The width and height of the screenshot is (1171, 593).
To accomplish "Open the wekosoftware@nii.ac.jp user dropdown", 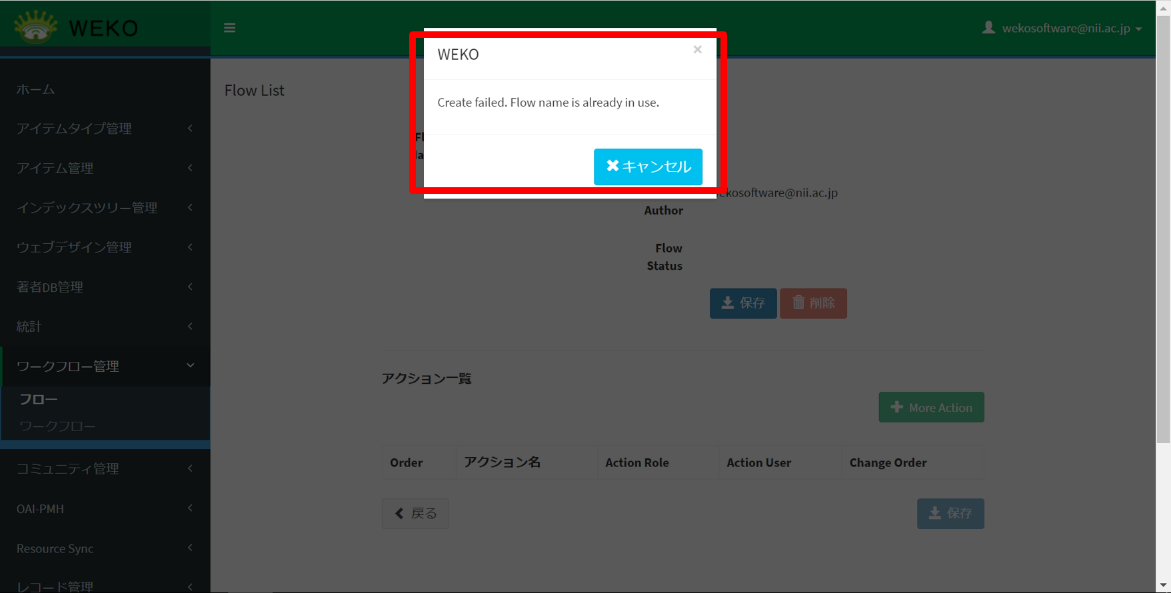I will click(1062, 29).
